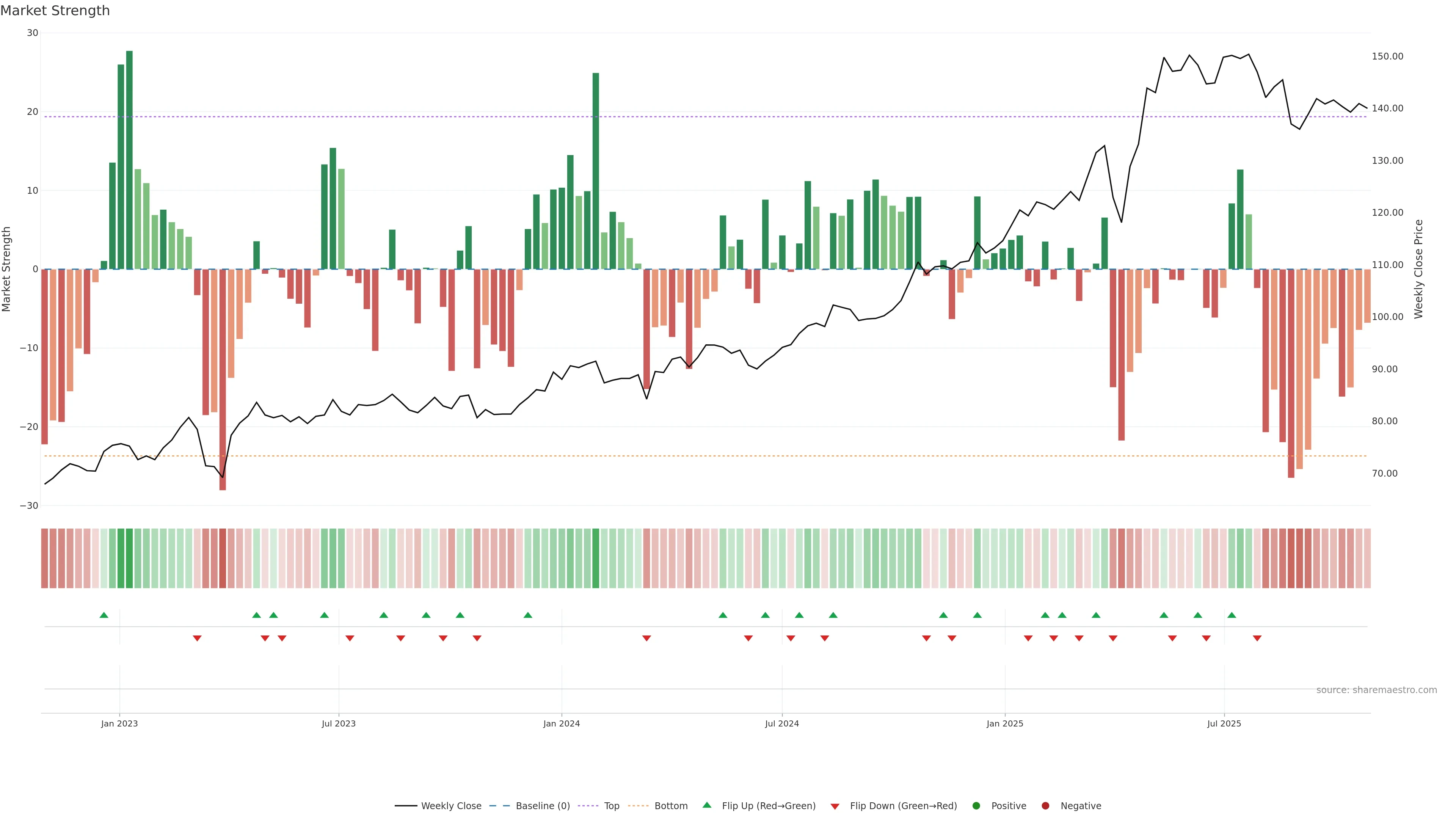
Task: Click the dark red Negative circle legend icon
Action: [1045, 806]
